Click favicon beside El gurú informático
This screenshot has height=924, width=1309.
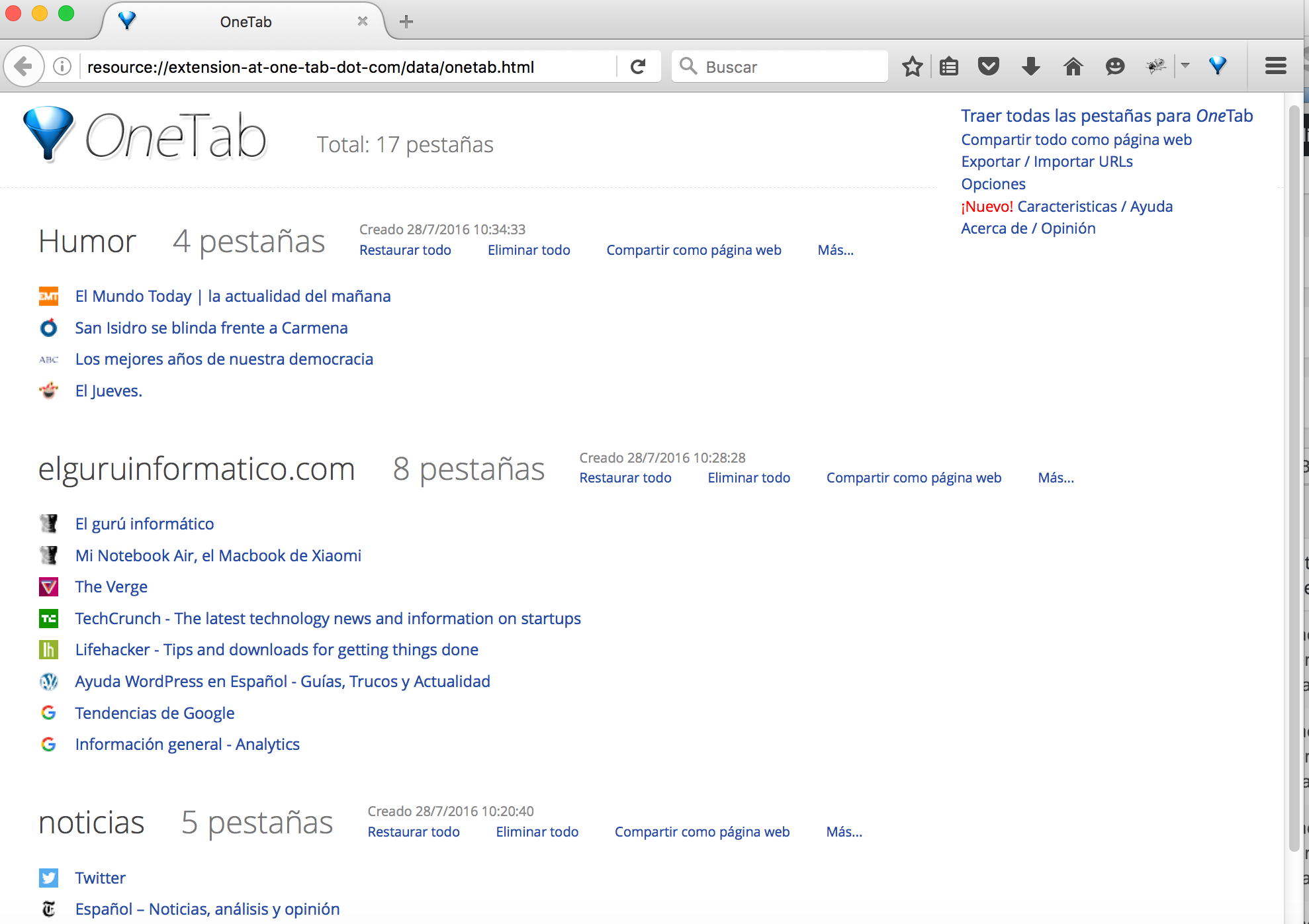pyautogui.click(x=48, y=524)
